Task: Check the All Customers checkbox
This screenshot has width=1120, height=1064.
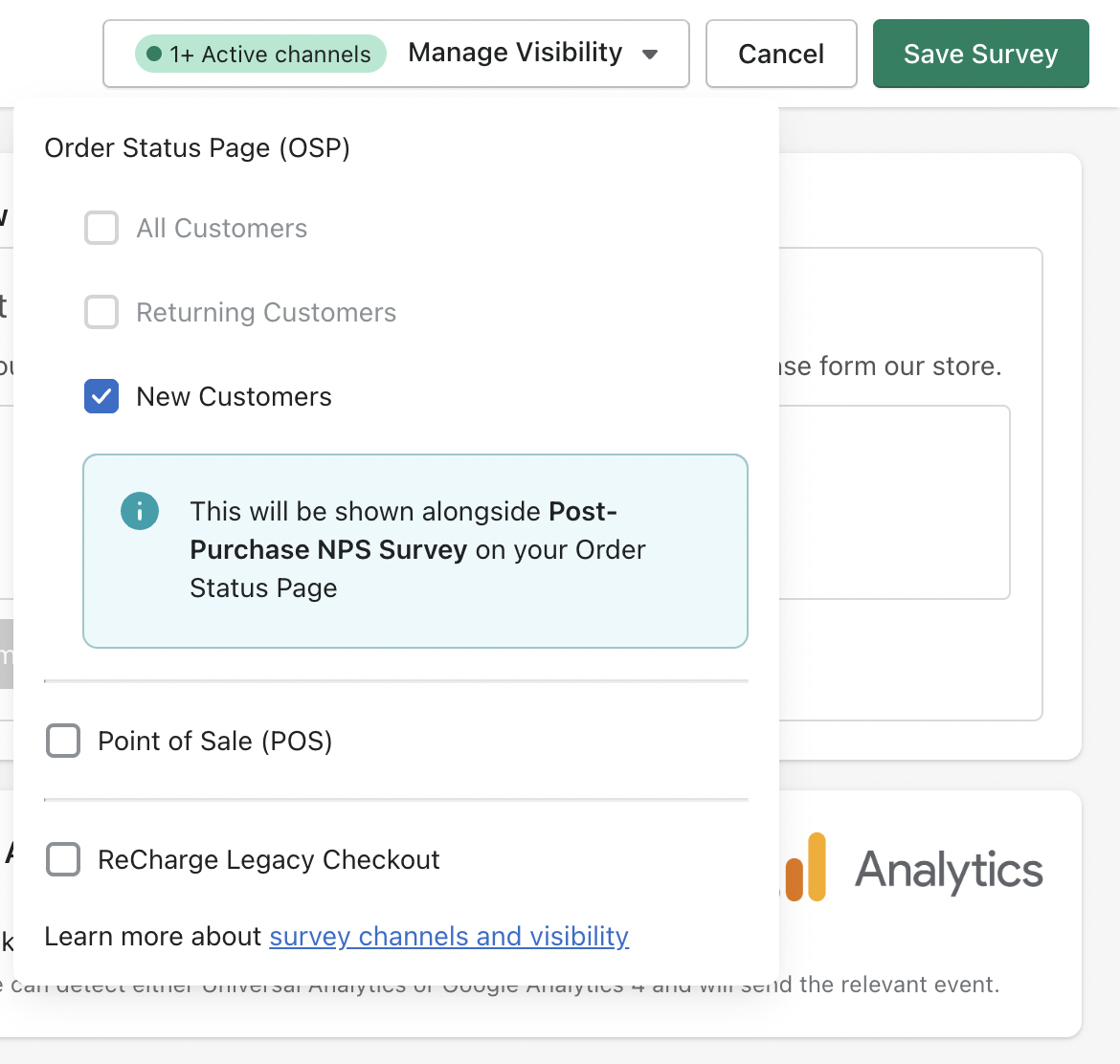Action: point(101,228)
